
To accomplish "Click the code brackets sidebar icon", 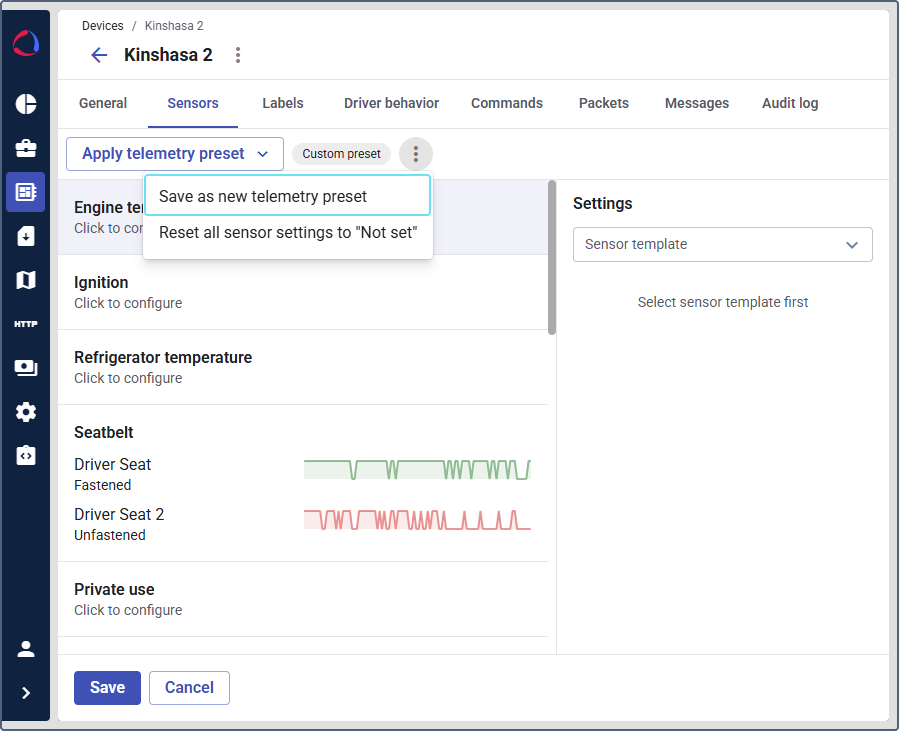I will pos(25,455).
